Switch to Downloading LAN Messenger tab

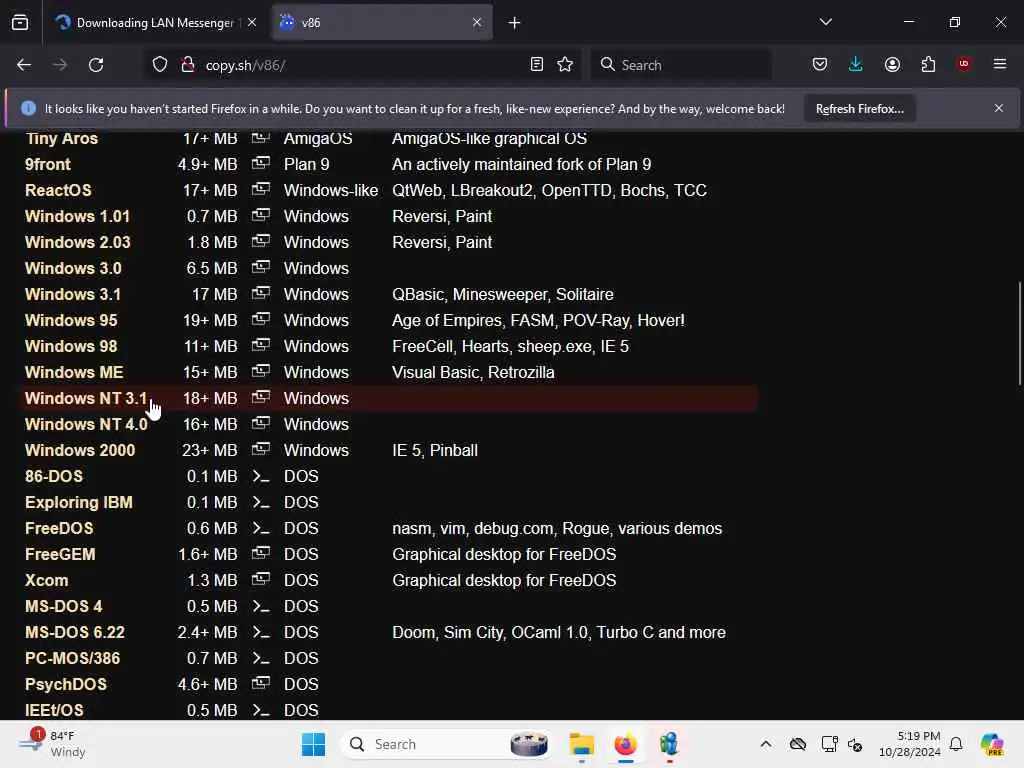click(157, 23)
